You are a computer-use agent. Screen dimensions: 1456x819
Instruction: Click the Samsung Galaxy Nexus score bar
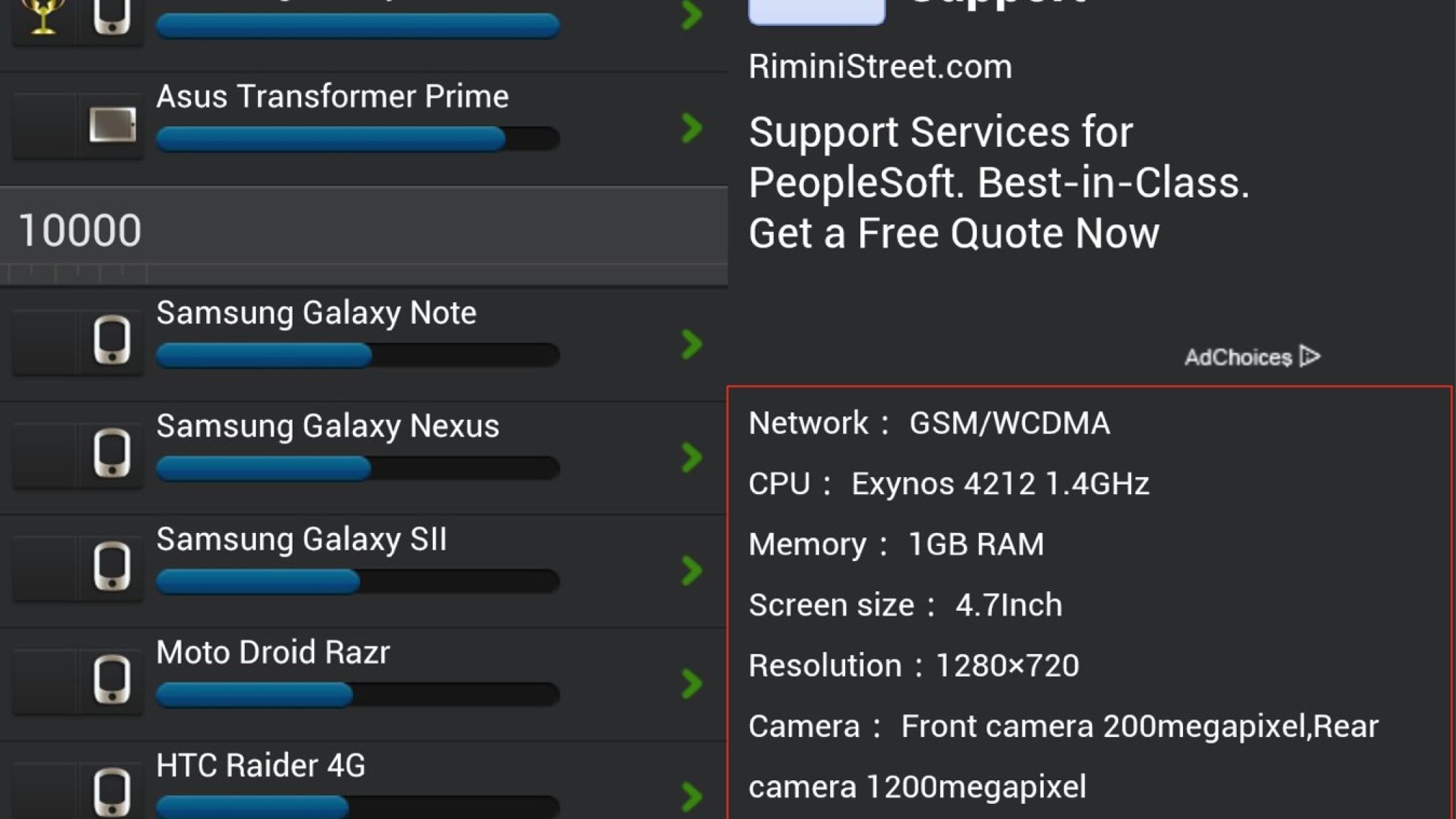[x=358, y=468]
